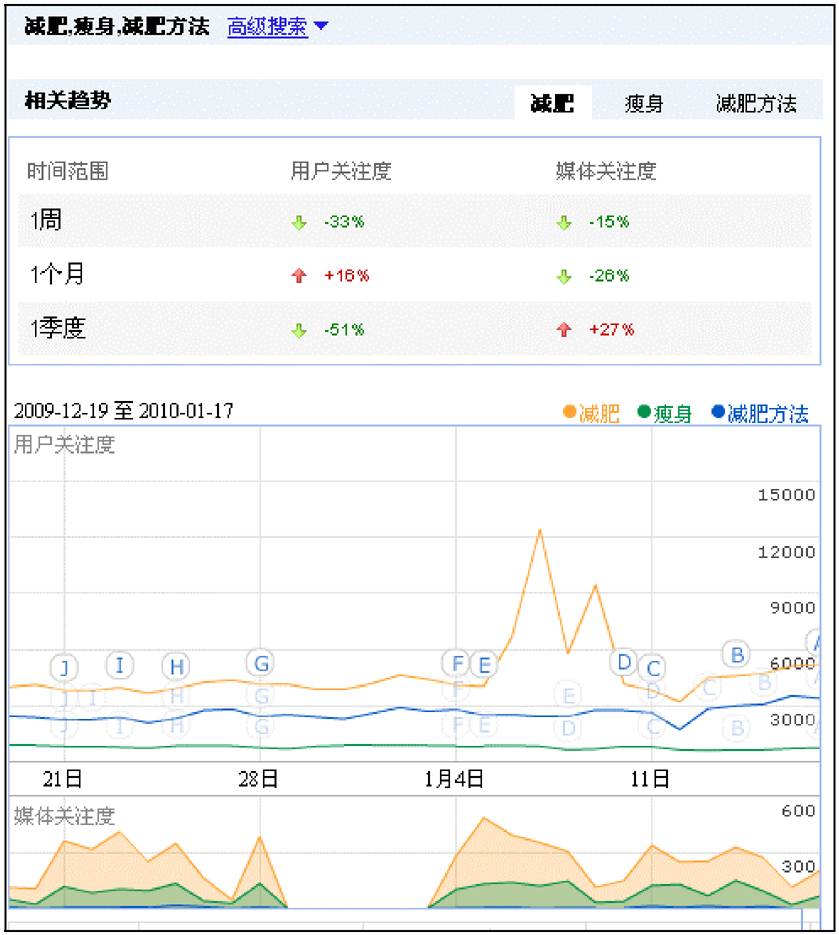Screen dimensions: 839x935
Task: Click the blue 减肥方法 legend dot
Action: [718, 411]
